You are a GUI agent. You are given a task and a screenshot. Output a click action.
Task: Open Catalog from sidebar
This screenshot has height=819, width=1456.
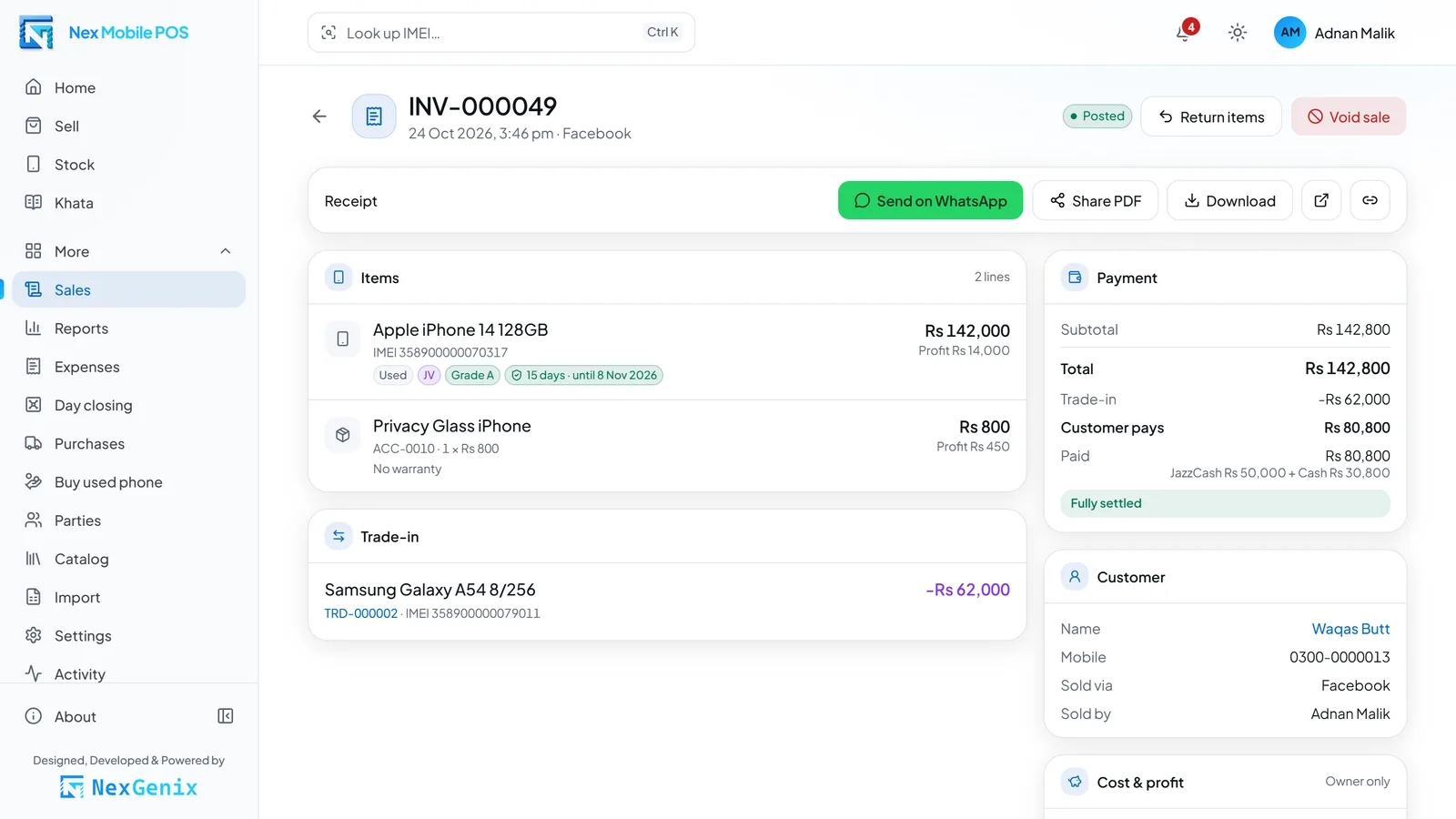pyautogui.click(x=129, y=559)
